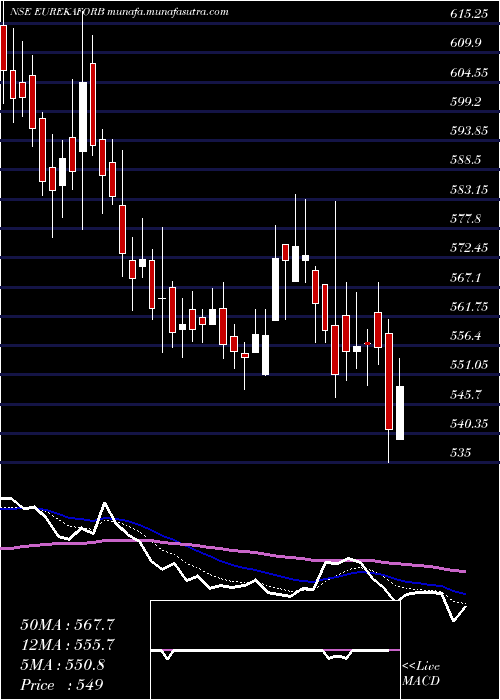Screen dimensions: 500x700
Task: Click the end of the blue 12MA line
Action: click(x=465, y=594)
